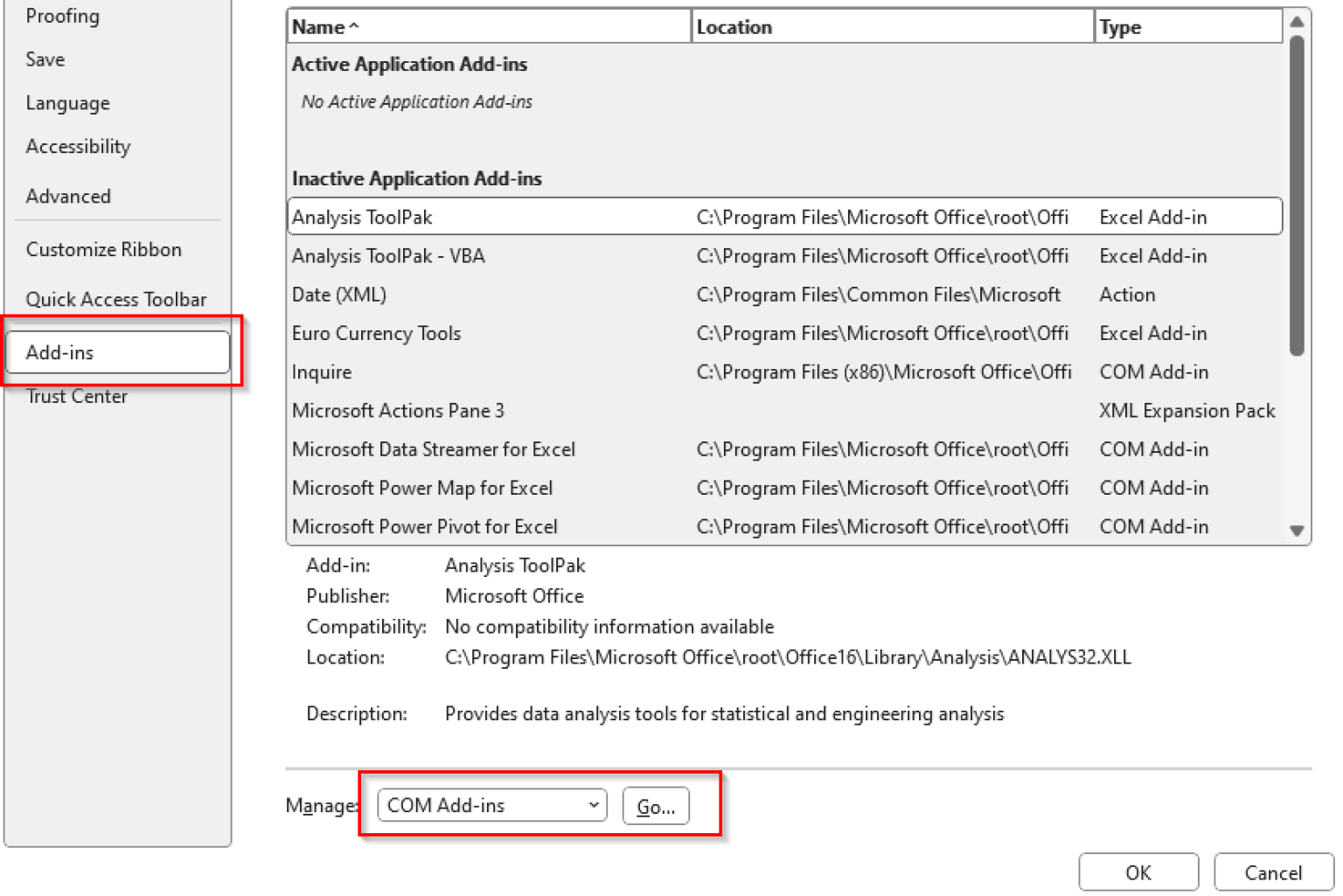The image size is (1343, 896).
Task: Select the Quick Access Toolbar section
Action: [116, 299]
